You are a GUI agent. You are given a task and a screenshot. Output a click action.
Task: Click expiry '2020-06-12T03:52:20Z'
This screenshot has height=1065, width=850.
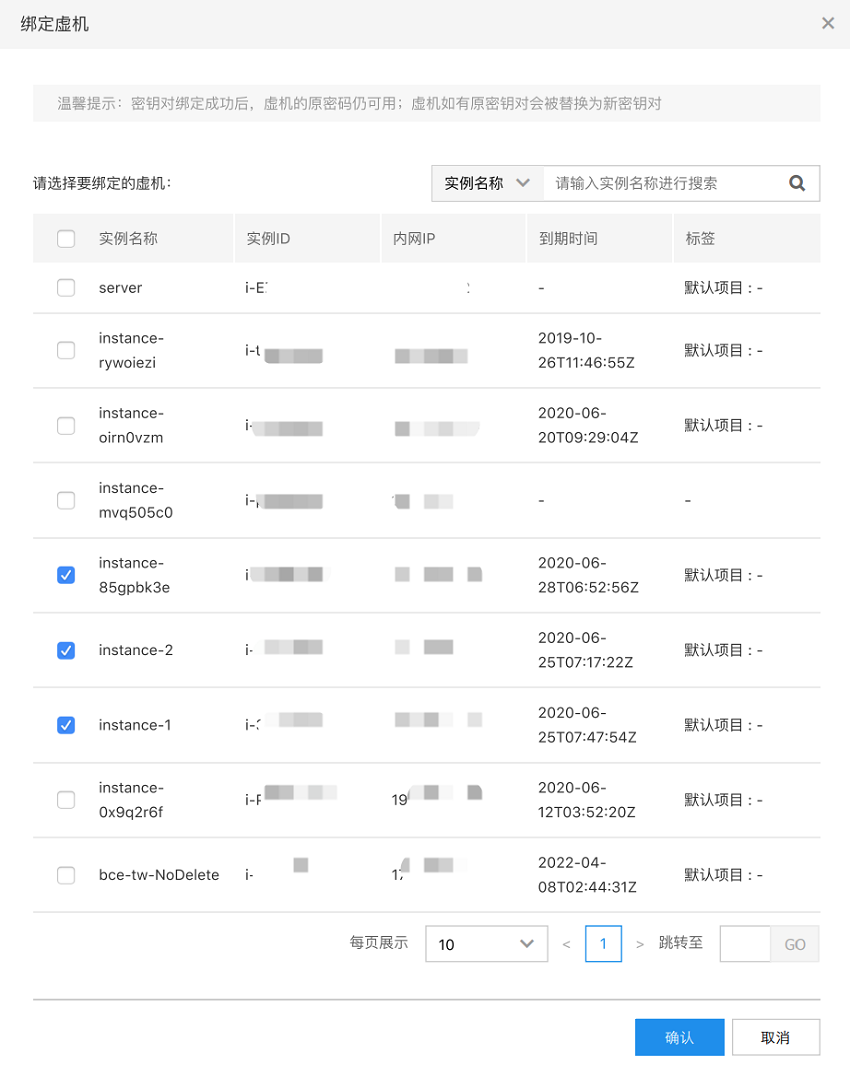587,800
